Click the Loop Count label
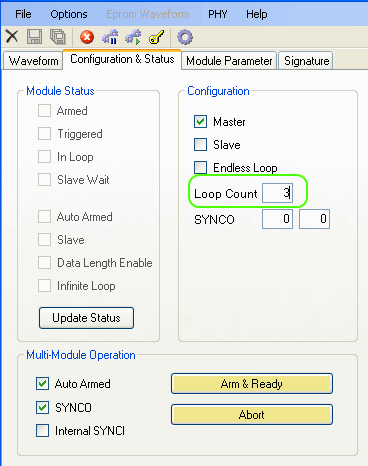This screenshot has height=466, width=368. (x=226, y=194)
